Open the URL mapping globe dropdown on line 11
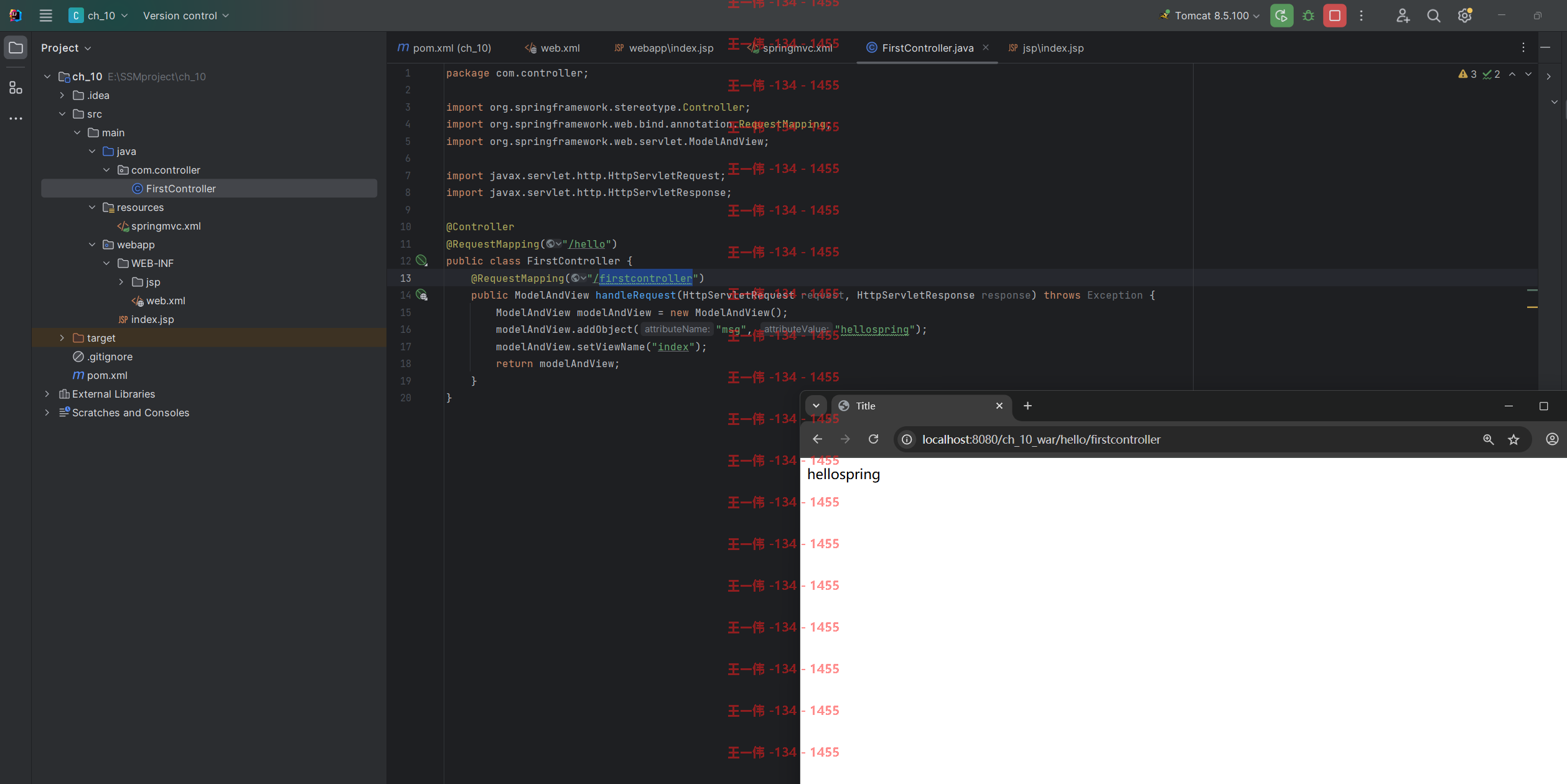Image resolution: width=1567 pixels, height=784 pixels. 553,244
